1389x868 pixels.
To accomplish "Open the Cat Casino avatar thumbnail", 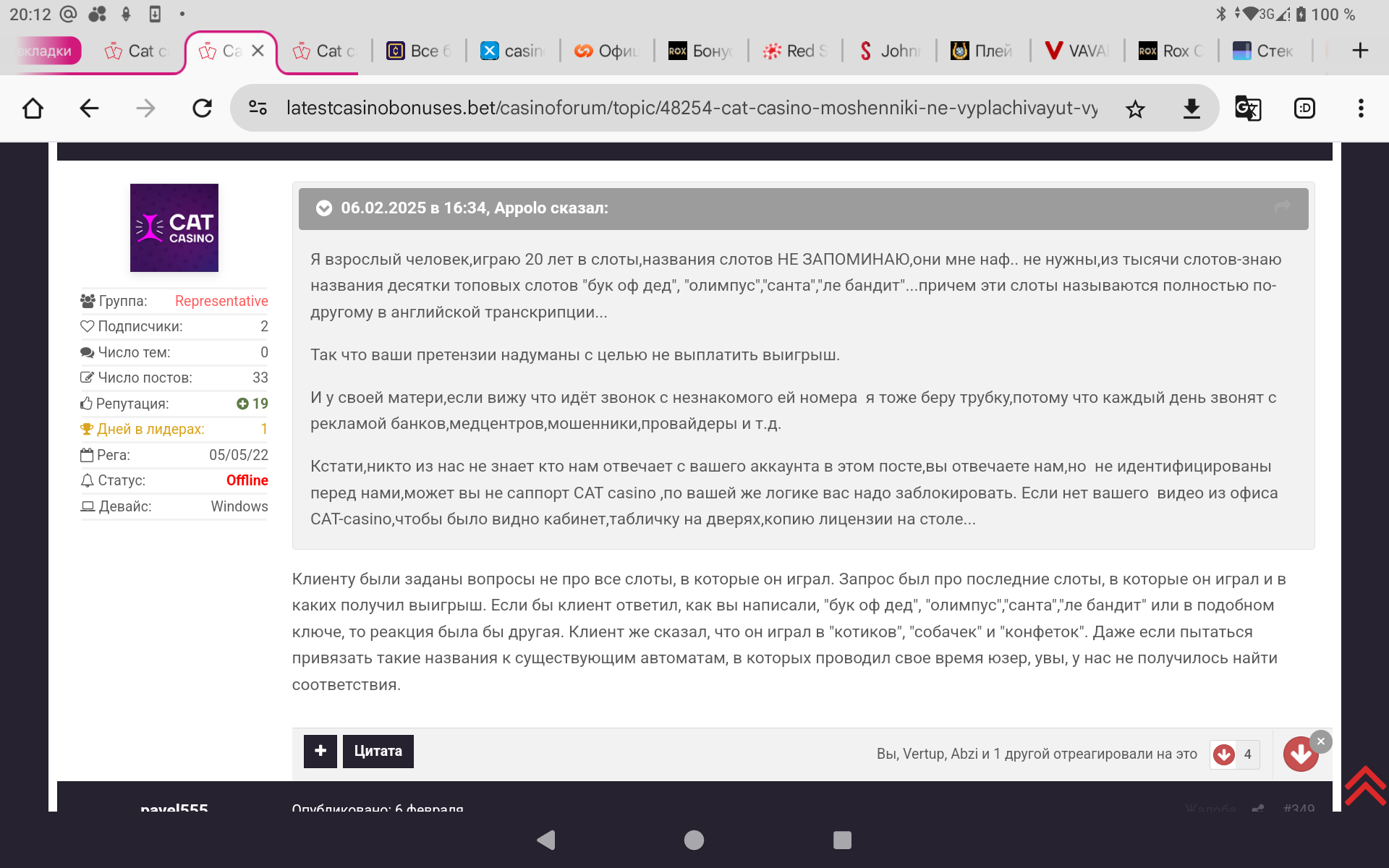I will click(174, 228).
